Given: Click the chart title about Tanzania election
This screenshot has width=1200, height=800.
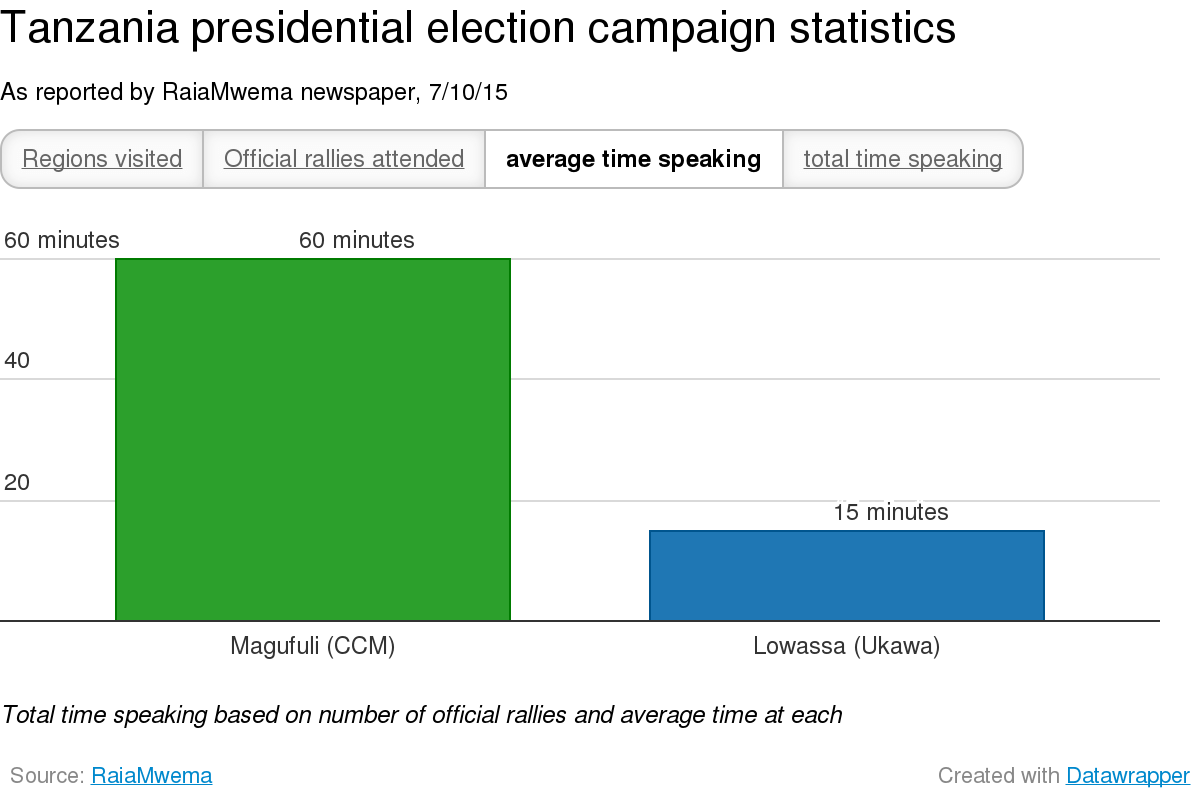Looking at the screenshot, I should click(478, 30).
